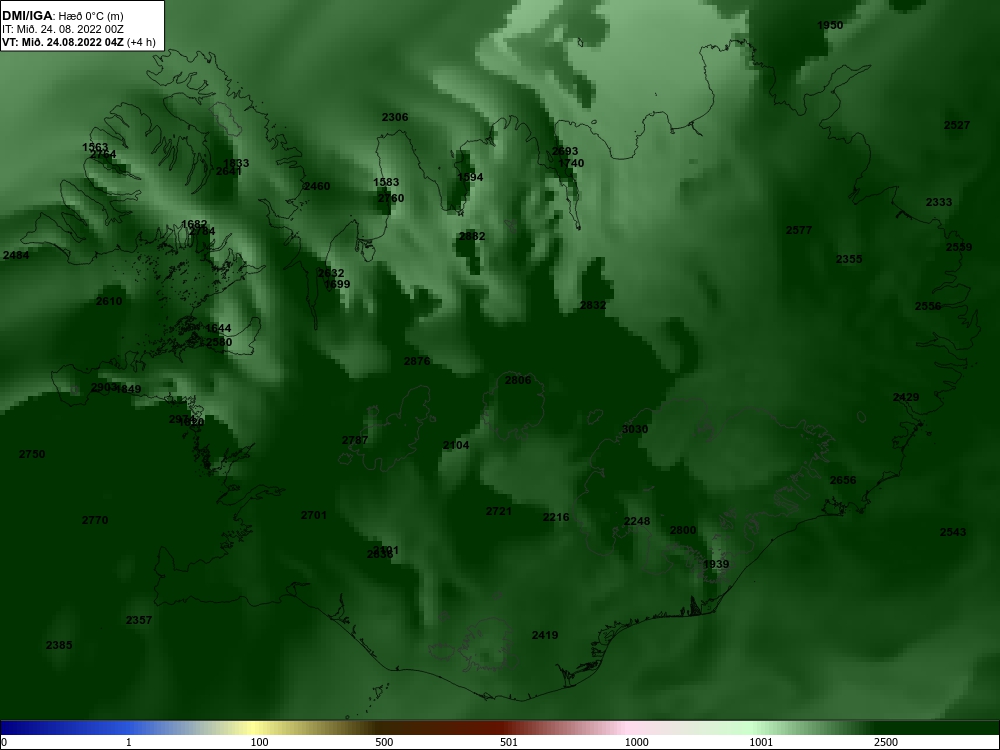Viewport: 1000px width, 750px height.
Task: Pick the map value 2760
Action: click(x=391, y=198)
